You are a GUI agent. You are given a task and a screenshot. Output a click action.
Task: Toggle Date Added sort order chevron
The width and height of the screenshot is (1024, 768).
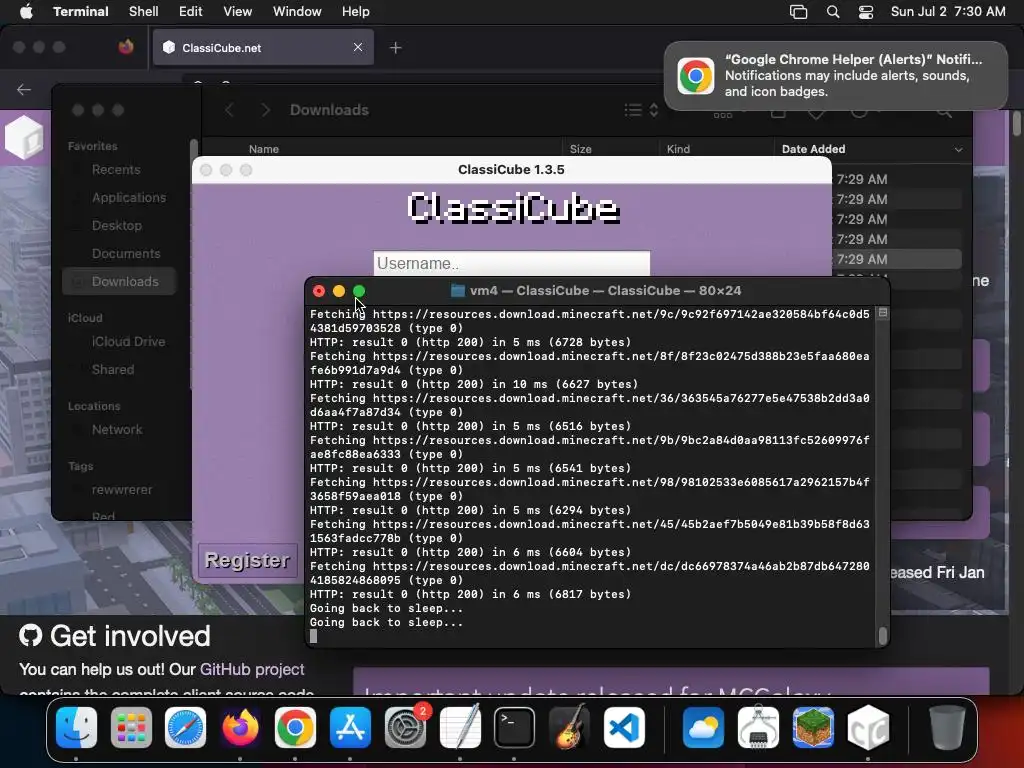pos(958,150)
